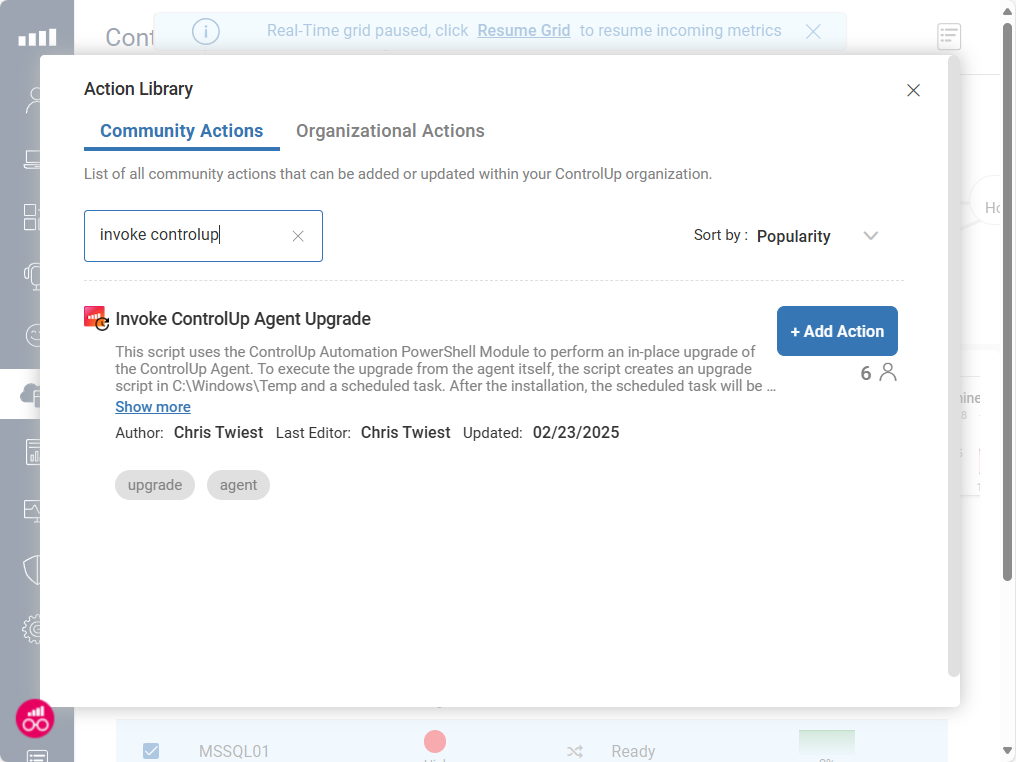
Task: Open the smiley face icon in the sidebar
Action: coord(32,335)
